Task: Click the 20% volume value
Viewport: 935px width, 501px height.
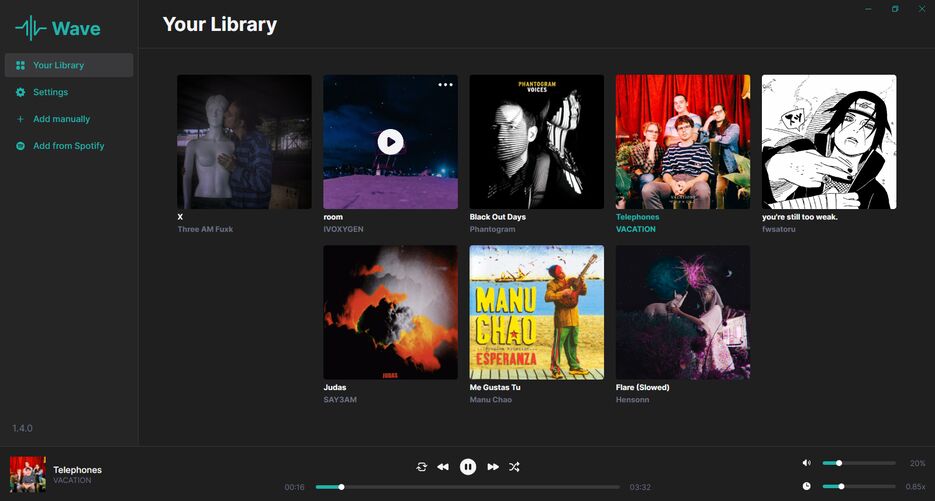Action: coord(918,463)
